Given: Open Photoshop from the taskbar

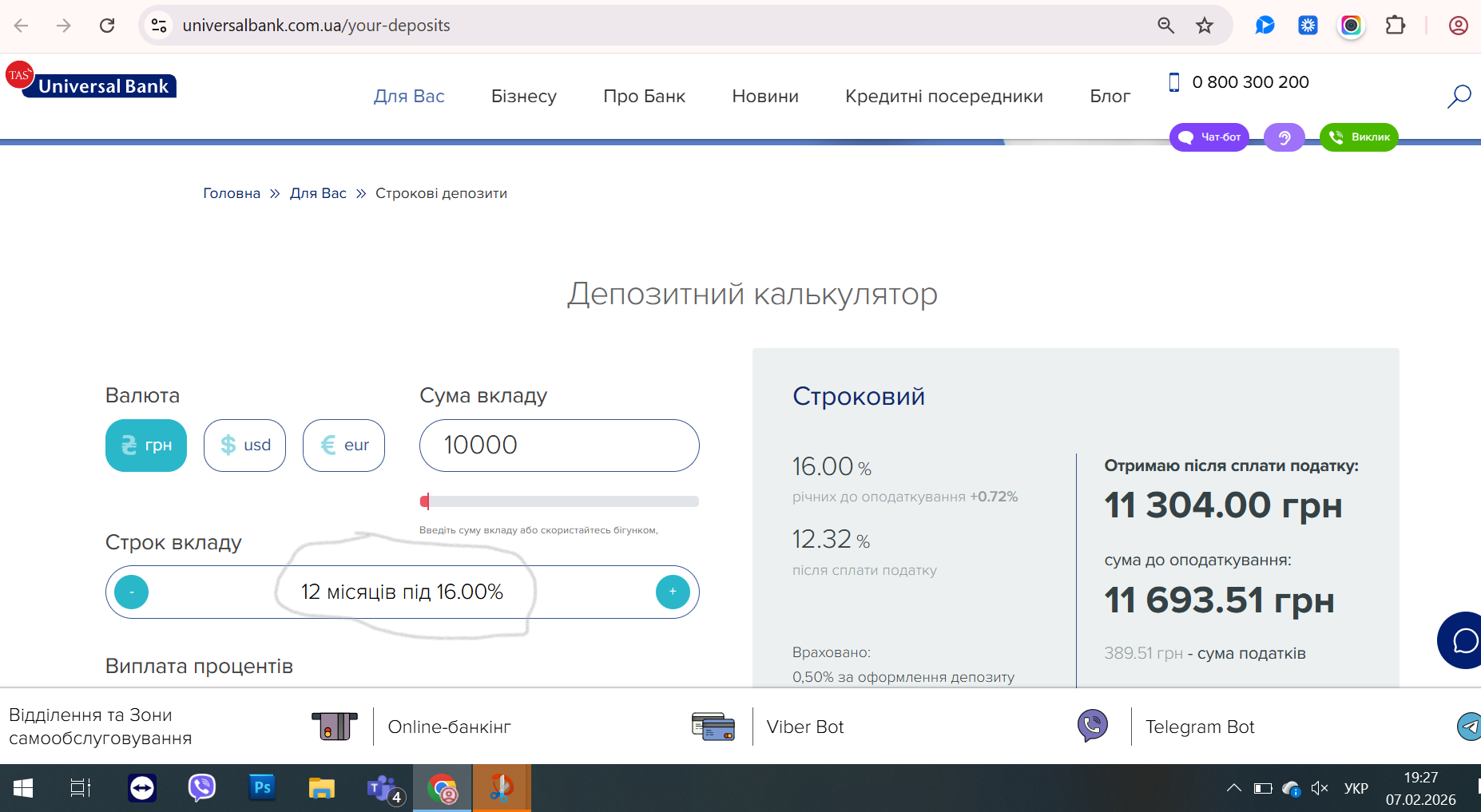Looking at the screenshot, I should (x=262, y=788).
